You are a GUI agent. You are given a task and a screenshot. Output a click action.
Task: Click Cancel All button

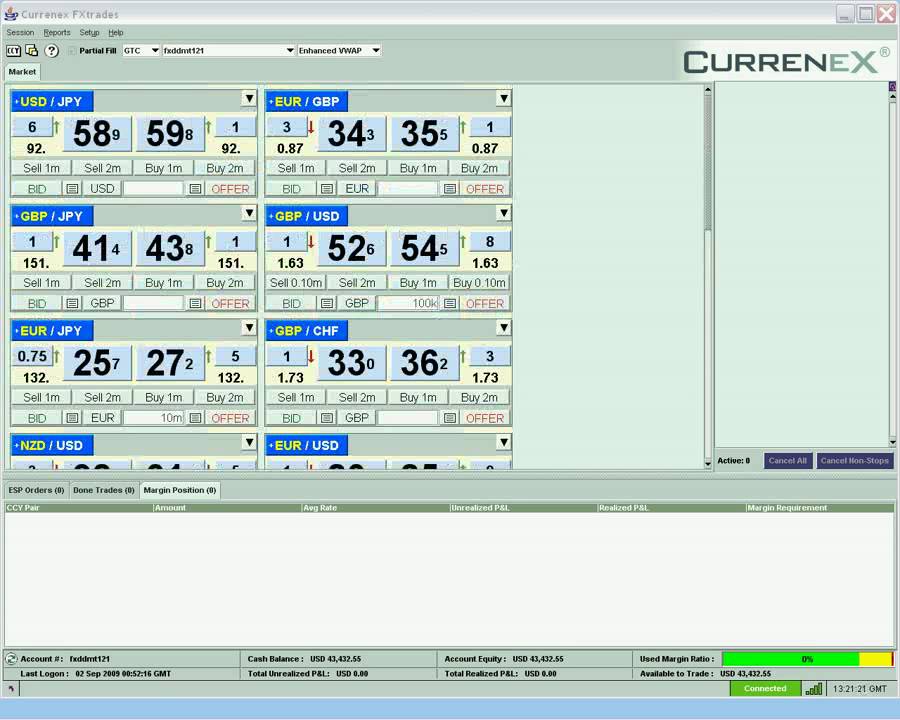coord(788,460)
